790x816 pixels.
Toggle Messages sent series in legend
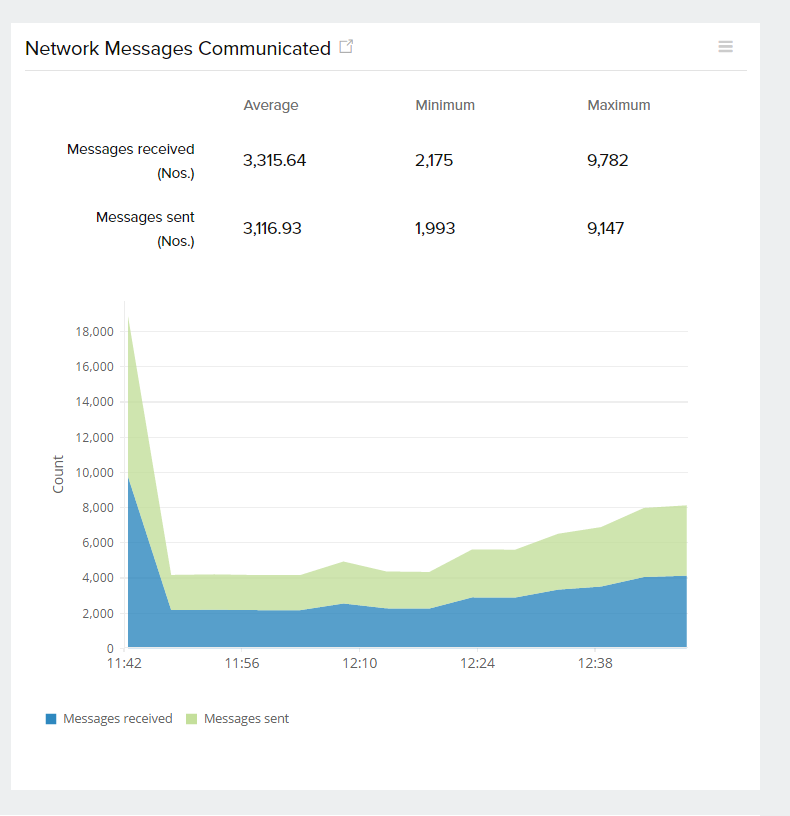click(246, 718)
